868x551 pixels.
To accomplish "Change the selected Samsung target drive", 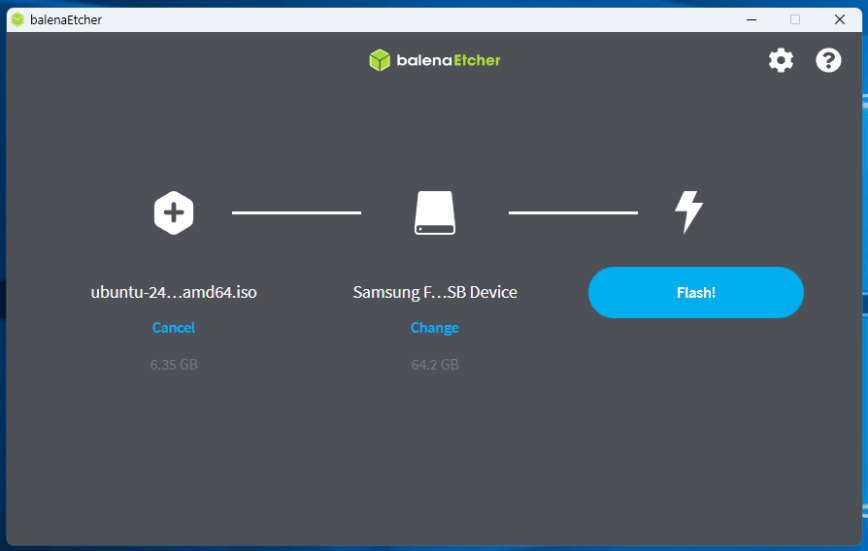I will (x=435, y=328).
